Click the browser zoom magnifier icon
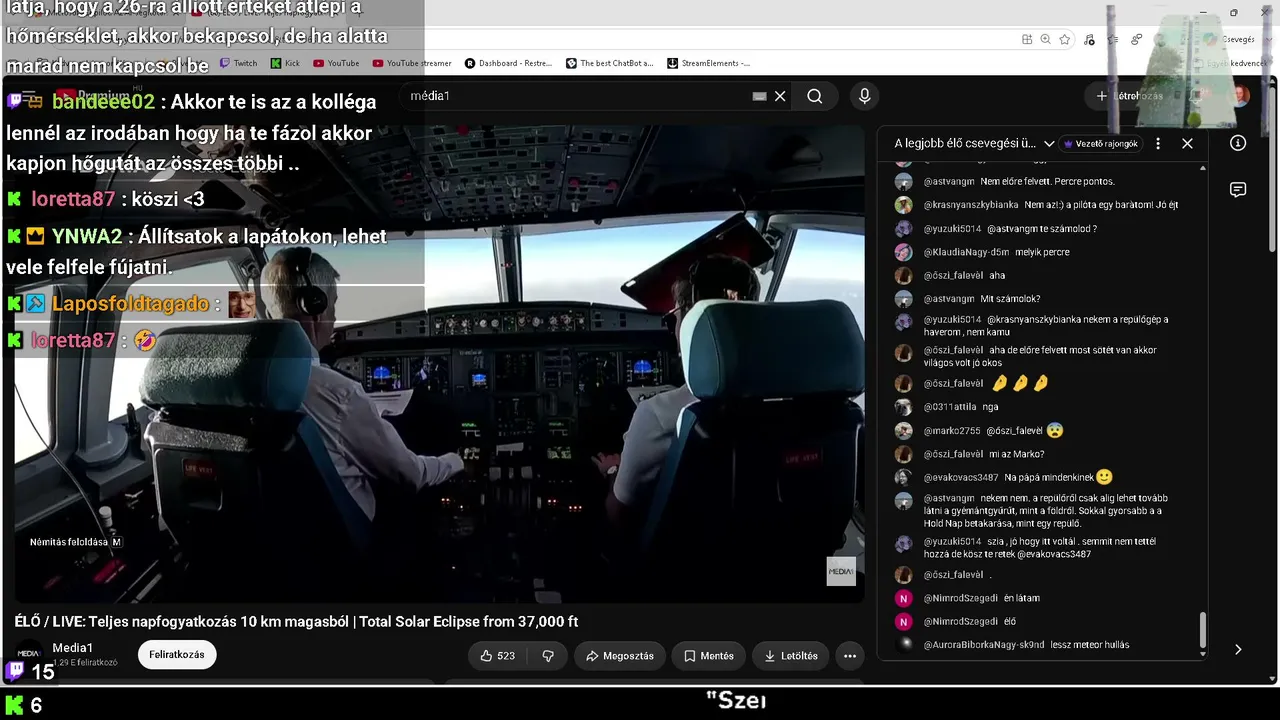 click(x=1045, y=39)
